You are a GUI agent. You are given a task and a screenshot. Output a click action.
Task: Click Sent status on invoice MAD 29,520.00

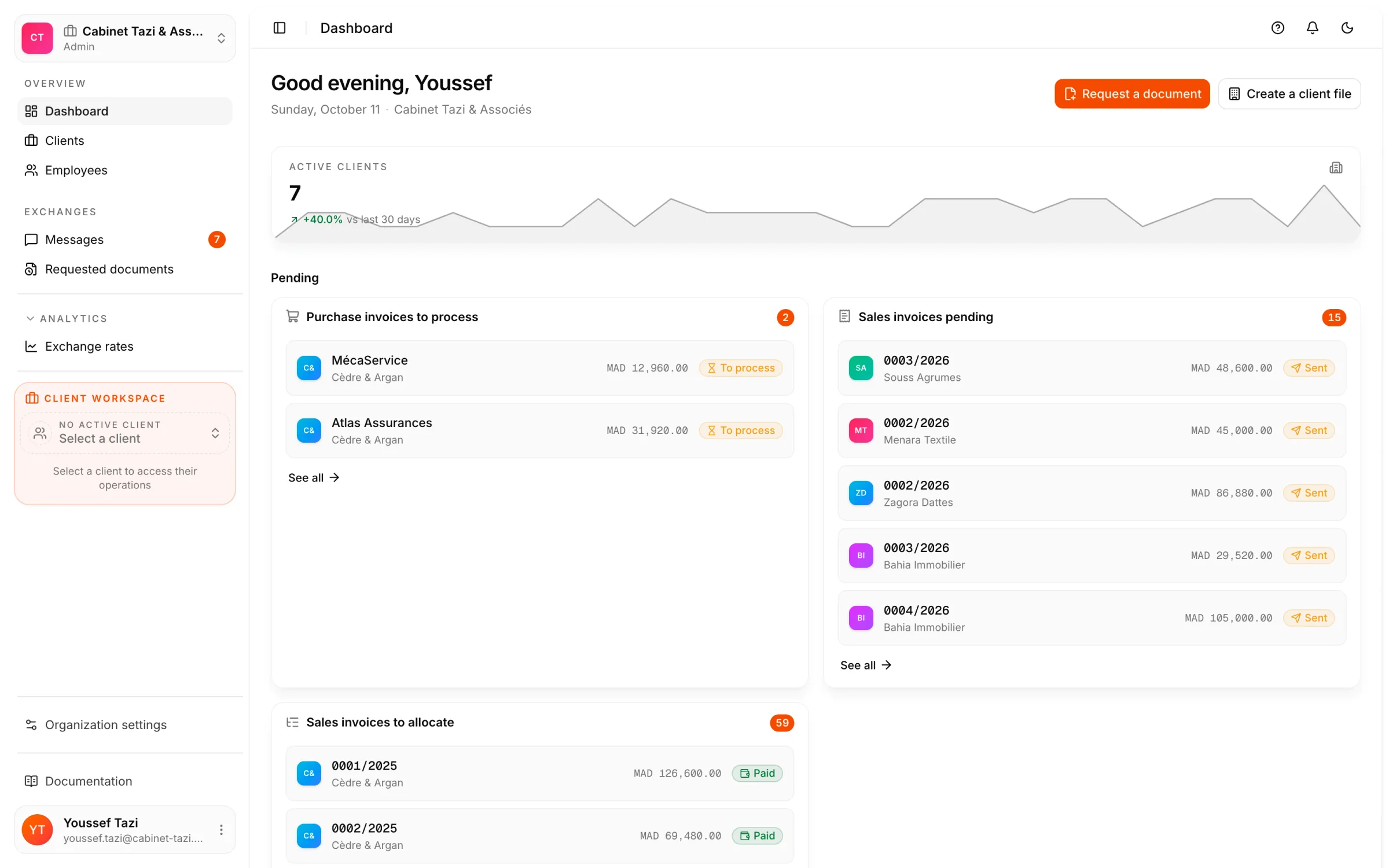tap(1309, 556)
